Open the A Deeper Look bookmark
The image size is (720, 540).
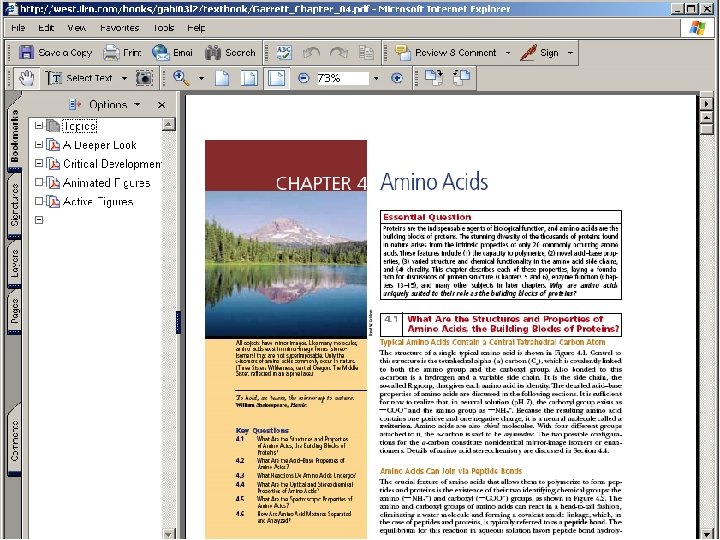100,145
